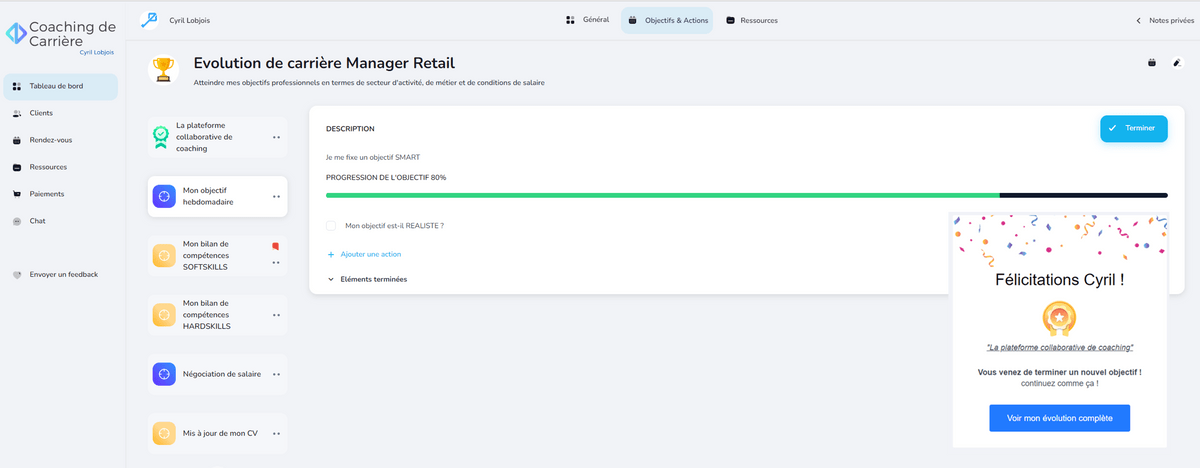The image size is (1200, 468).
Task: Click the Général tab grid icon
Action: click(569, 20)
